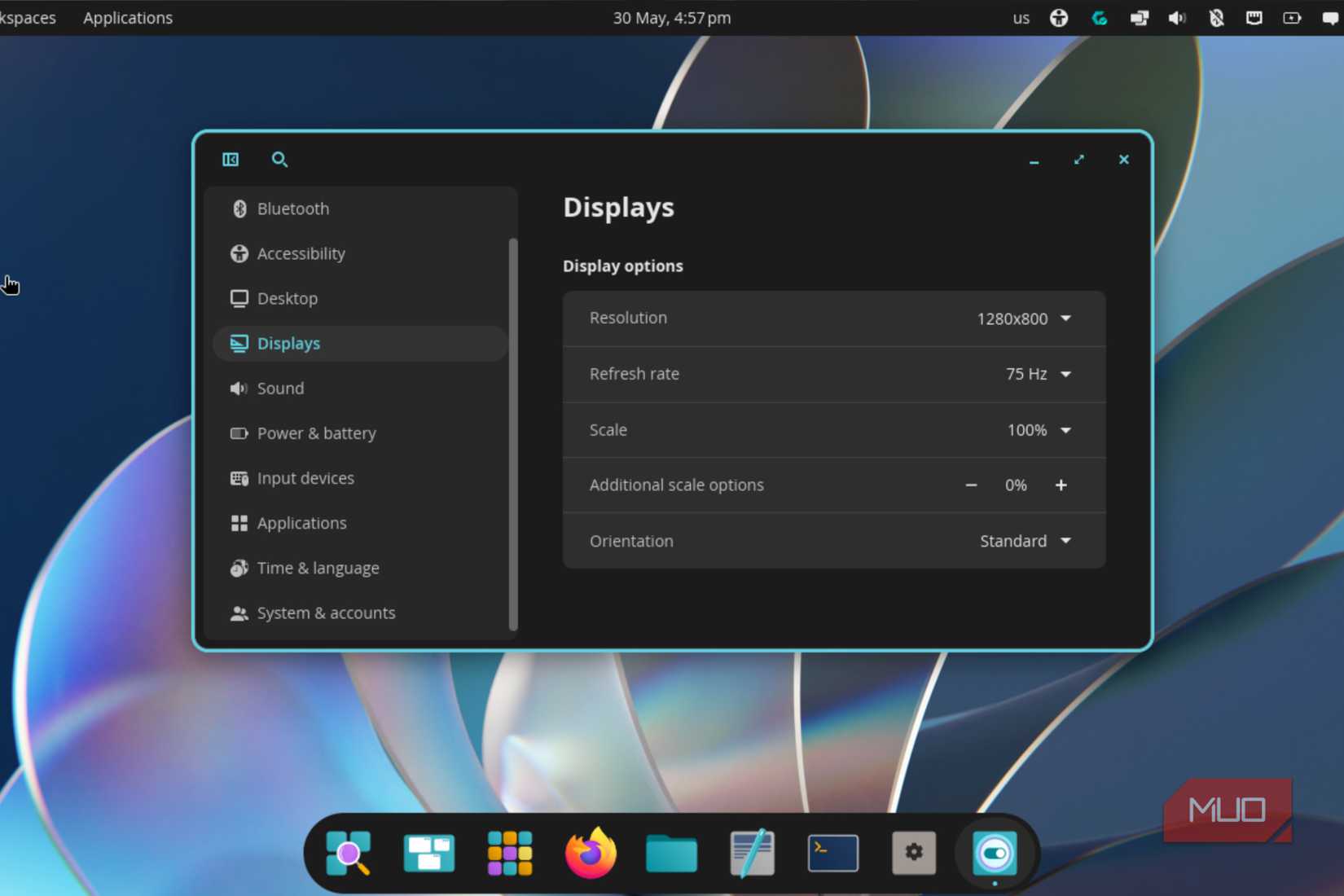Select the Desktop settings entry
This screenshot has width=1344, height=896.
(360, 298)
